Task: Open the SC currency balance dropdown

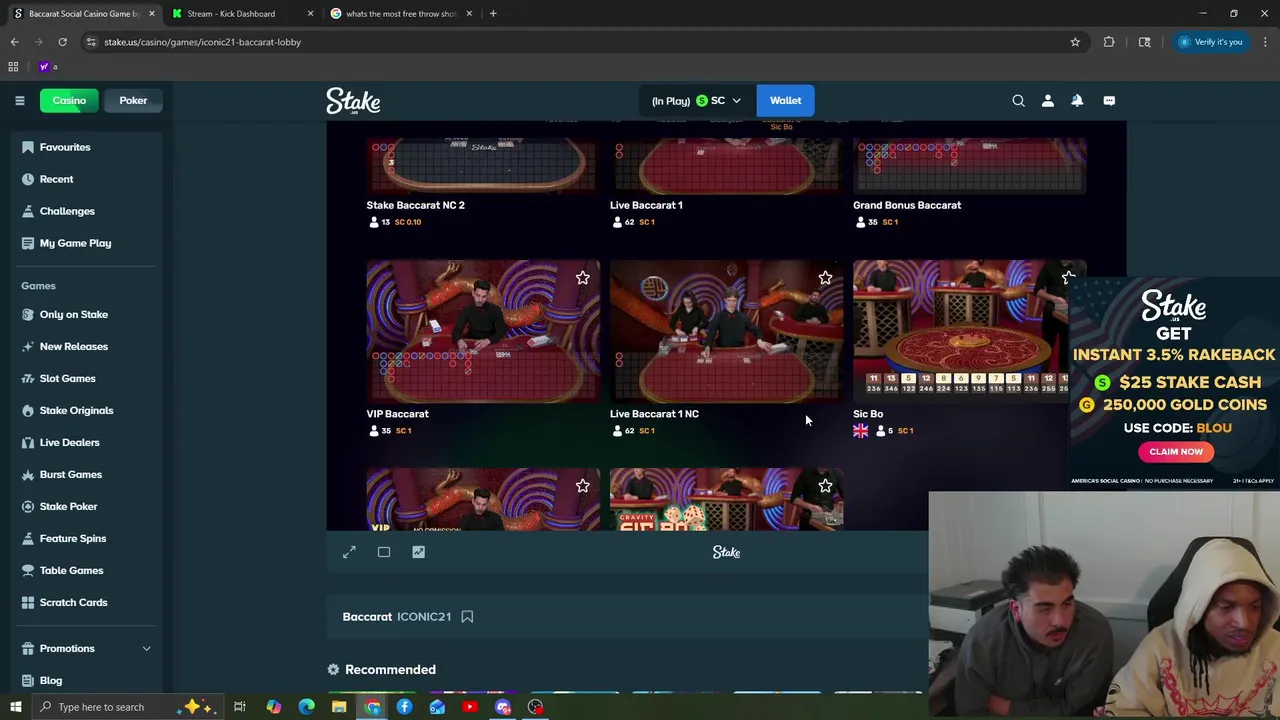Action: [x=696, y=100]
